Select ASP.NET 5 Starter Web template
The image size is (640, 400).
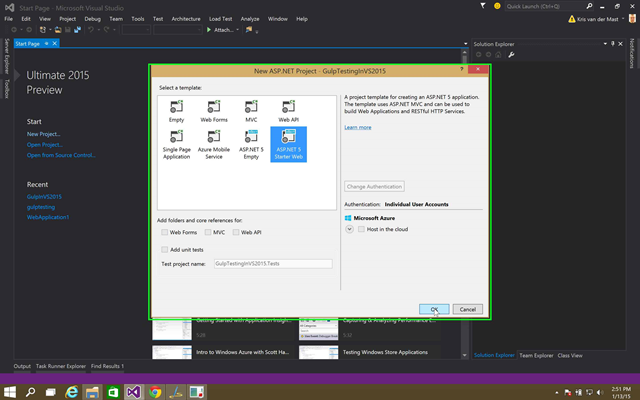pyautogui.click(x=288, y=137)
